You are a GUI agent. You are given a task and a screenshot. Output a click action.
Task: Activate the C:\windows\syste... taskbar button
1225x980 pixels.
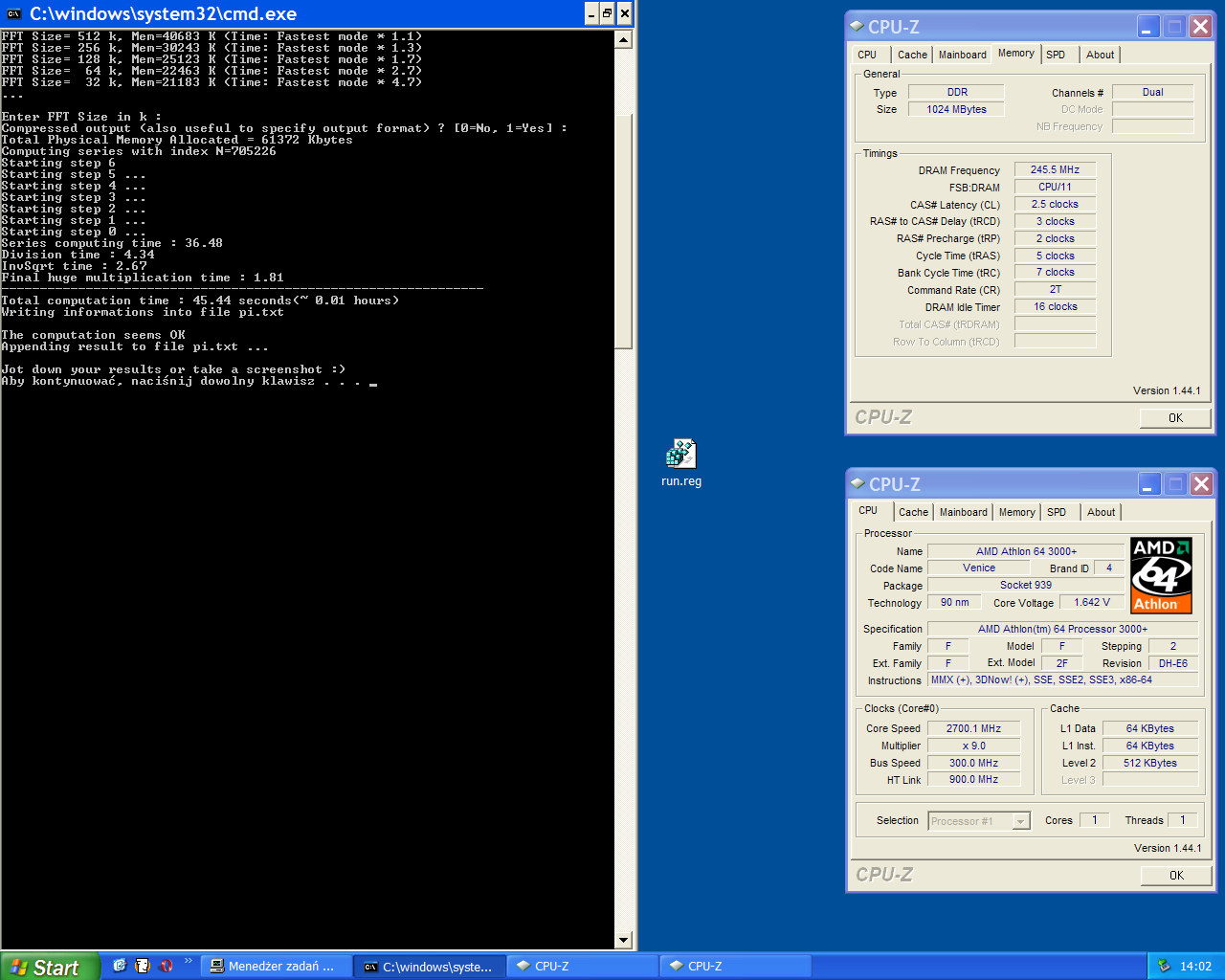pyautogui.click(x=429, y=967)
